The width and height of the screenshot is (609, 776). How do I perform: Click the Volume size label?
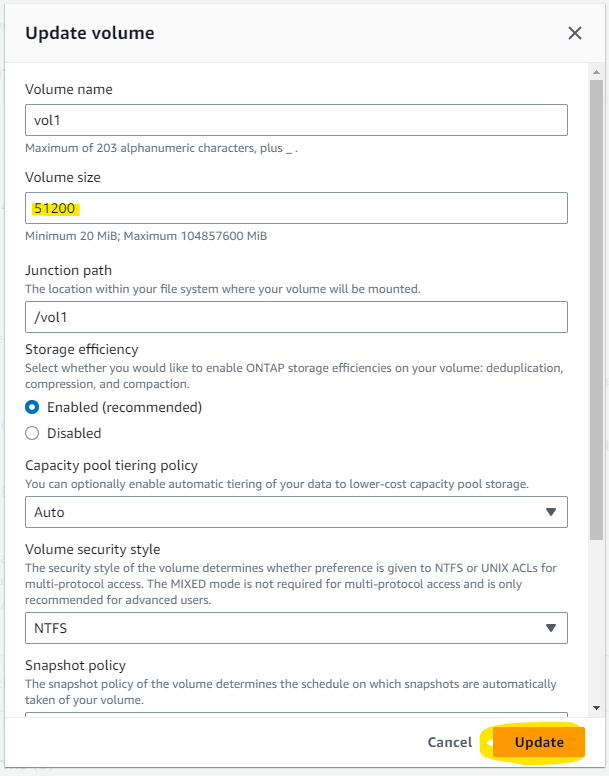(x=62, y=177)
